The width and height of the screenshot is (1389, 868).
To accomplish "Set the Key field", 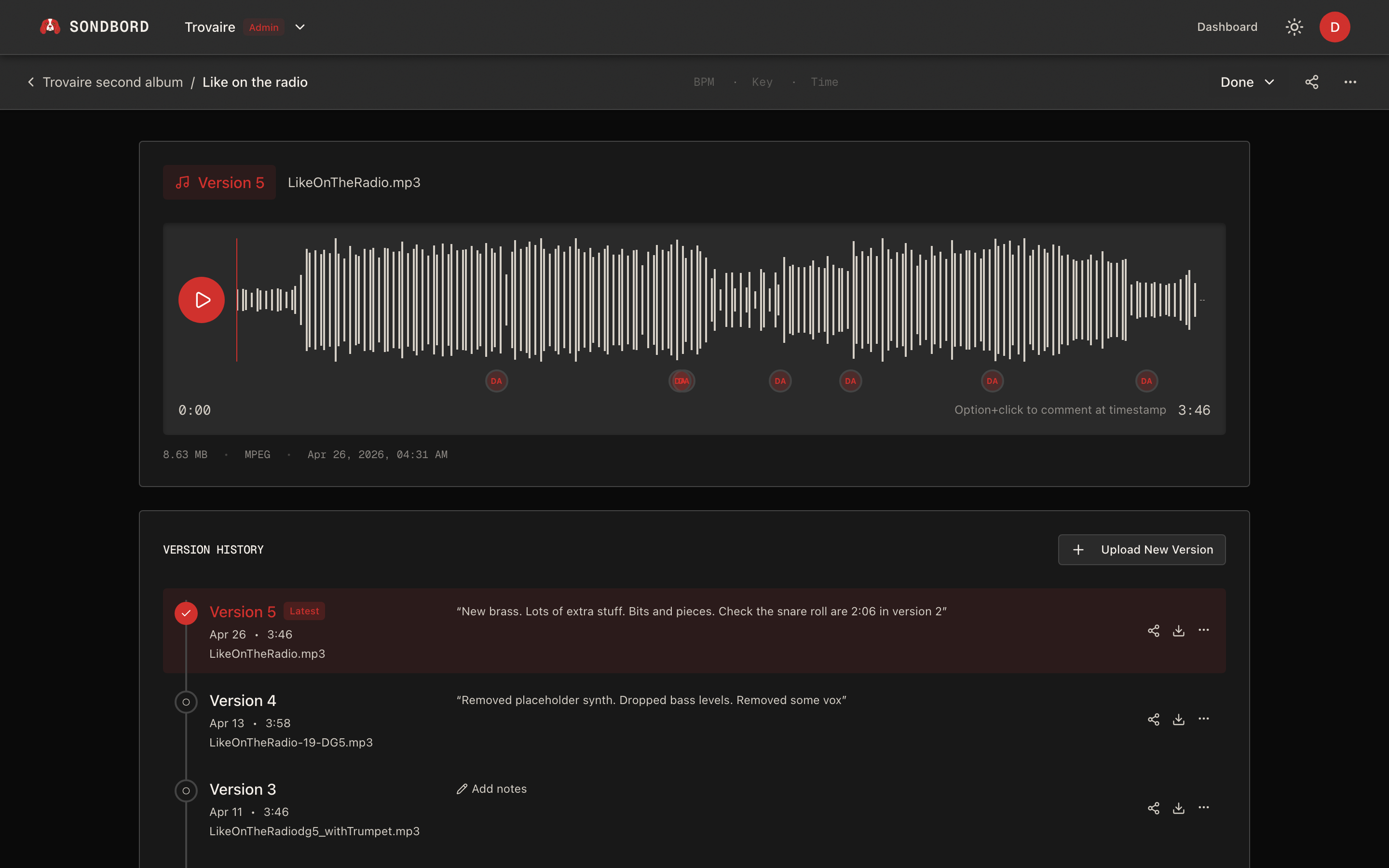I will 762,82.
